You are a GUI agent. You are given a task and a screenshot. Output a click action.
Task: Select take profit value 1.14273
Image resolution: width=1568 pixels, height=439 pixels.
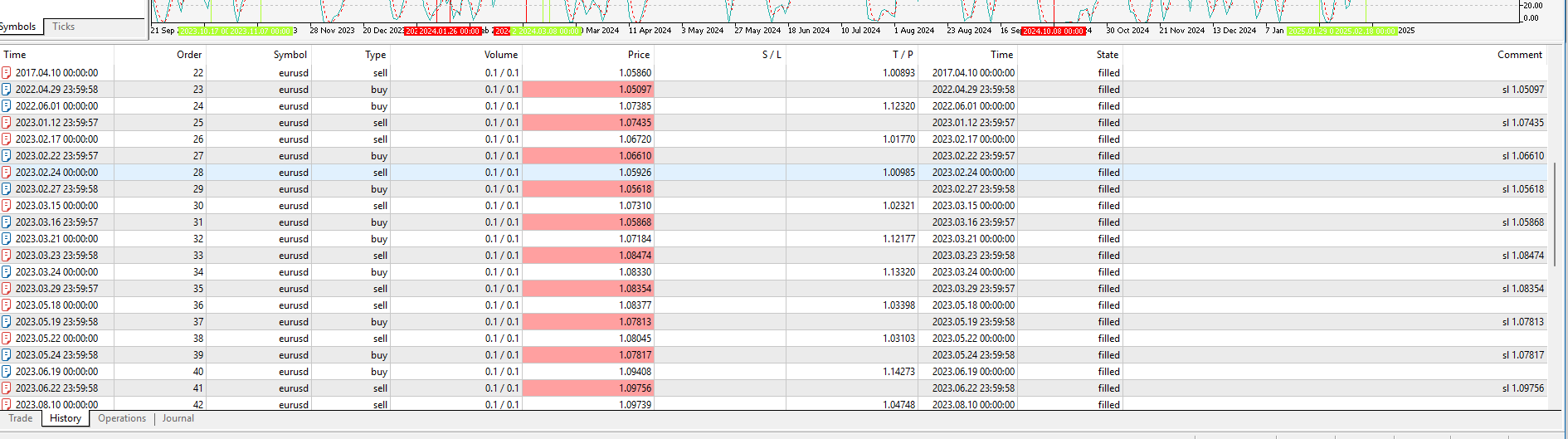(x=898, y=372)
